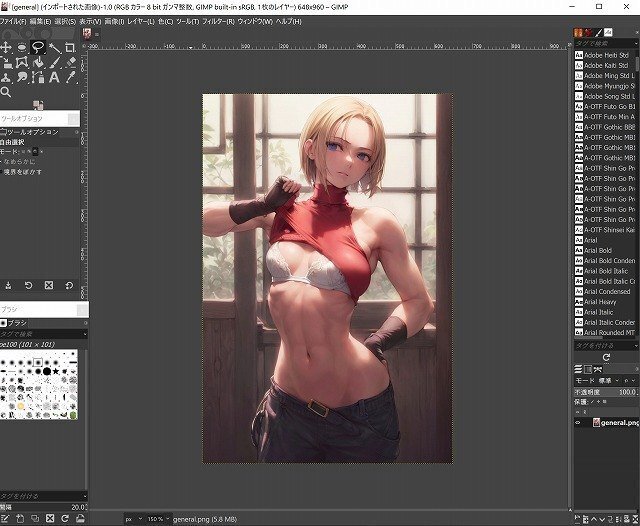This screenshot has width=640, height=526.
Task: Open the 150% zoom dropdown
Action: (x=158, y=519)
